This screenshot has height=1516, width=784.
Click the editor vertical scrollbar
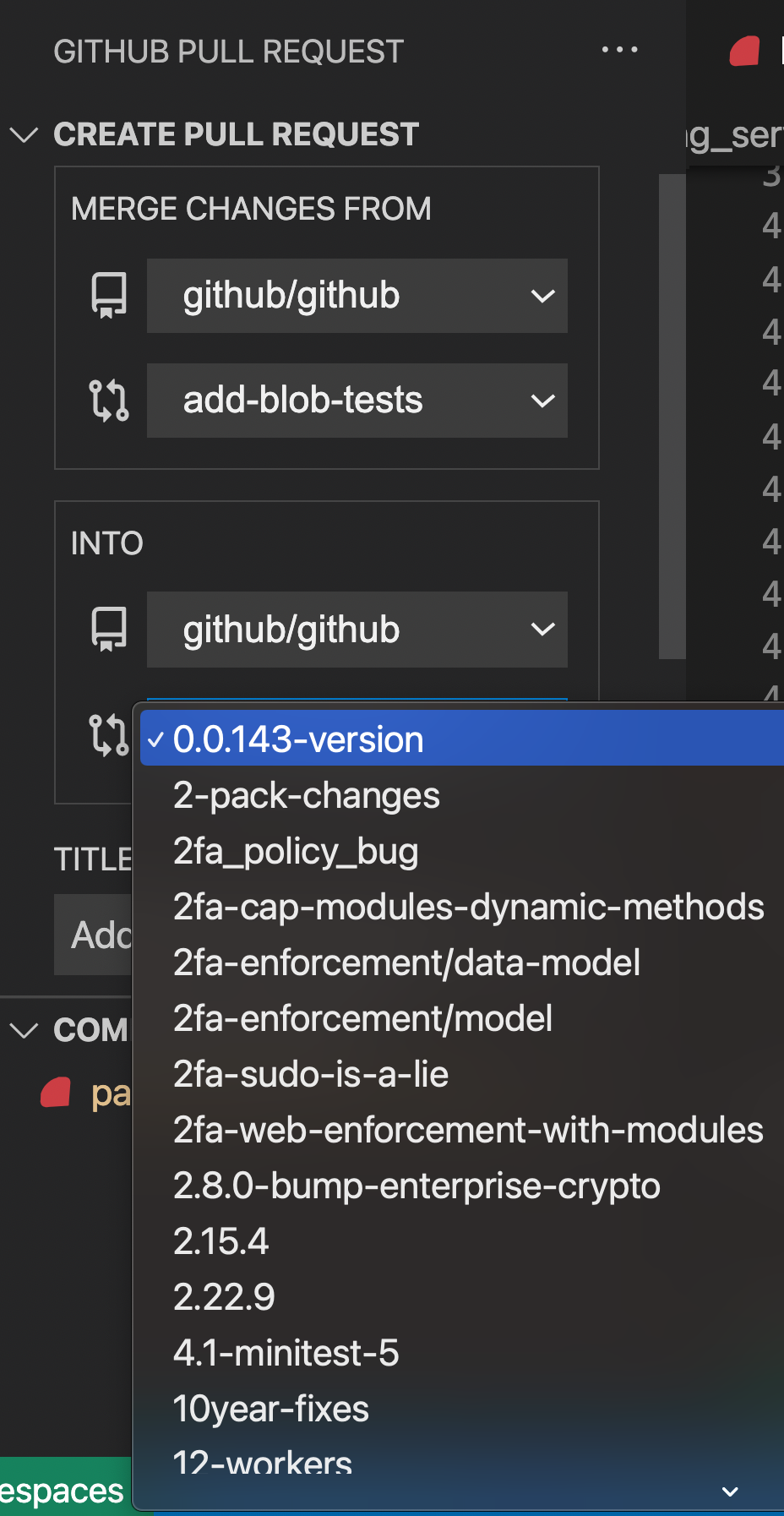coord(672,414)
